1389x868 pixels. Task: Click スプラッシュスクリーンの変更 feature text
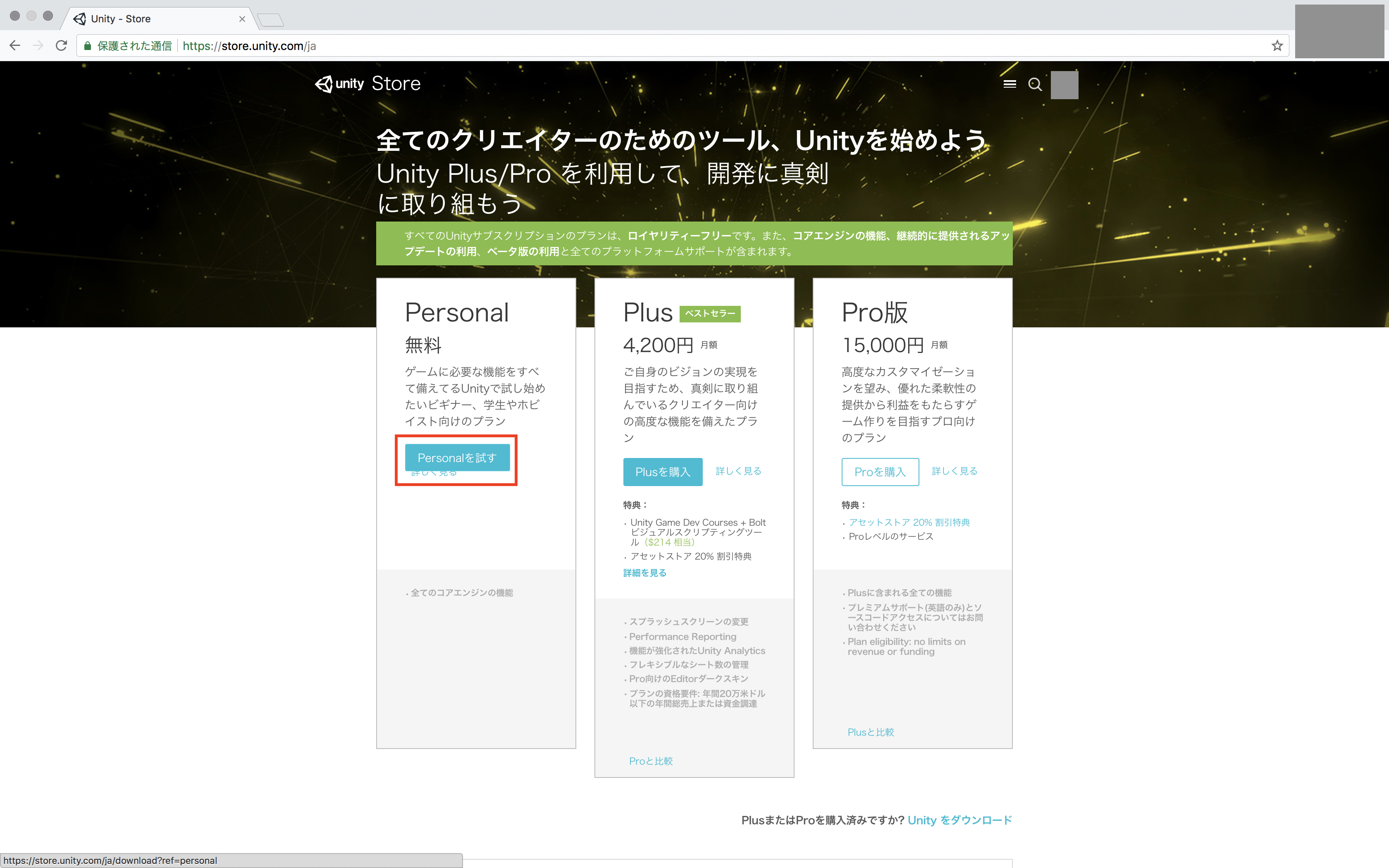point(689,622)
